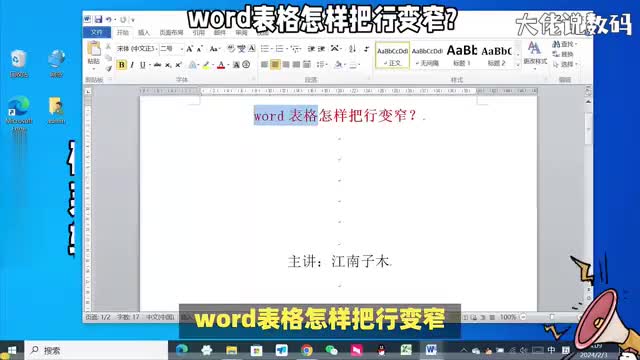Click the vertical scrollbar up arrow
The height and width of the screenshot is (360, 640).
(x=588, y=101)
